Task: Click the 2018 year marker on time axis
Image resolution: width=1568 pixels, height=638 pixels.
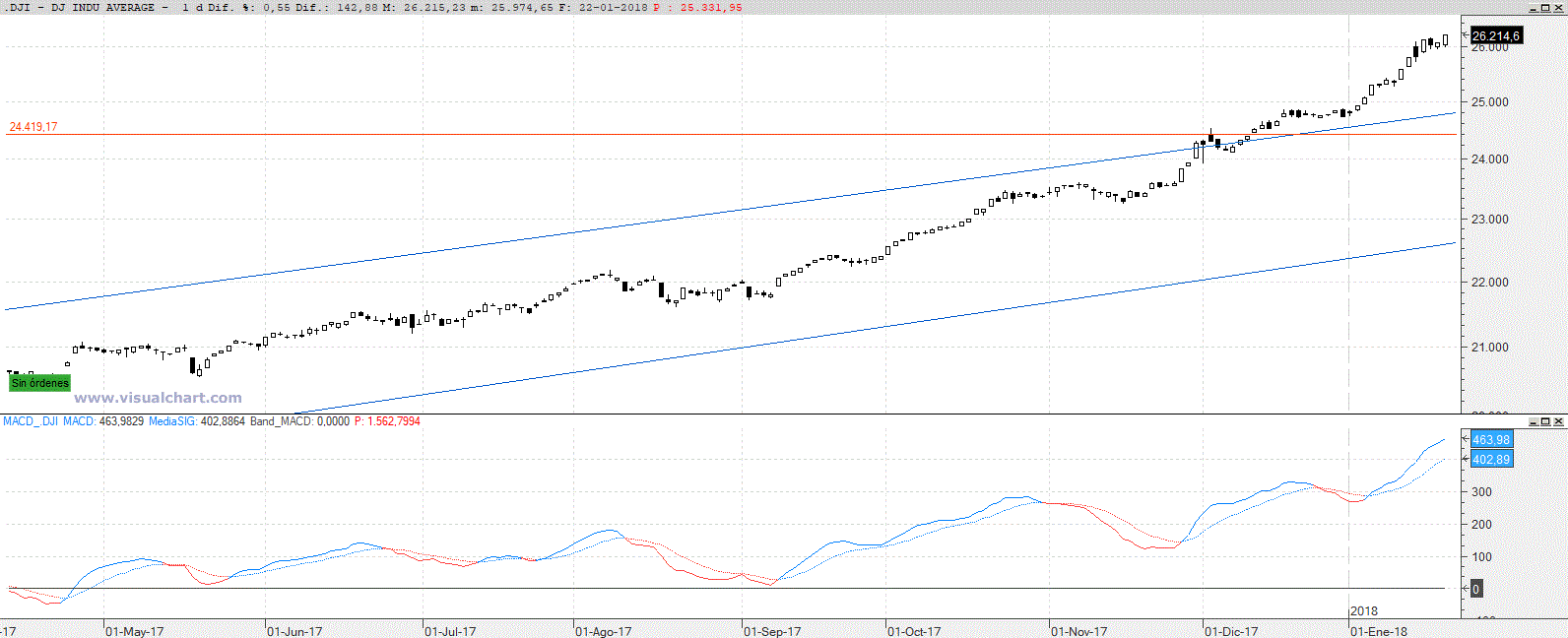Action: (x=1364, y=611)
